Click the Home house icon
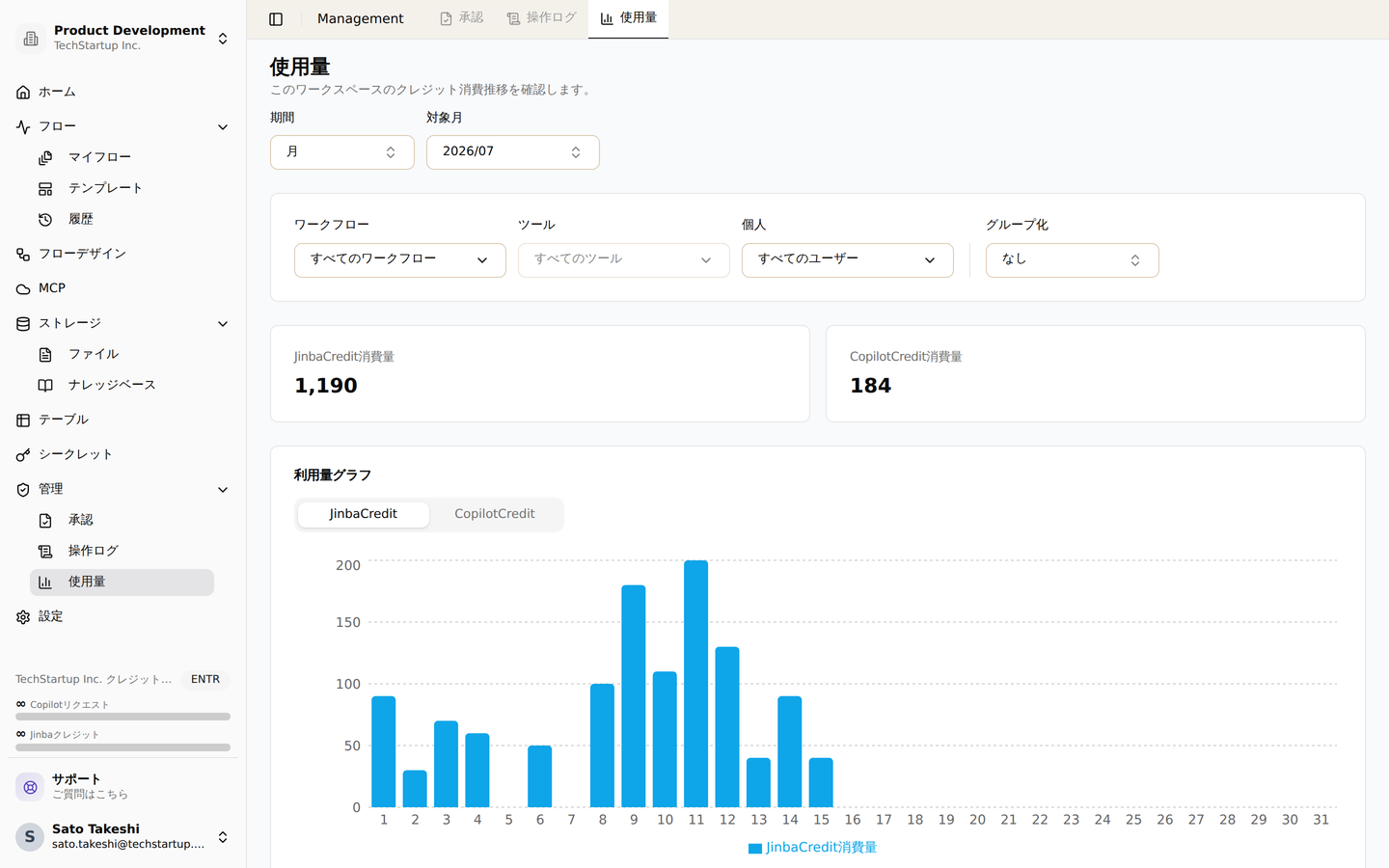 pyautogui.click(x=23, y=93)
